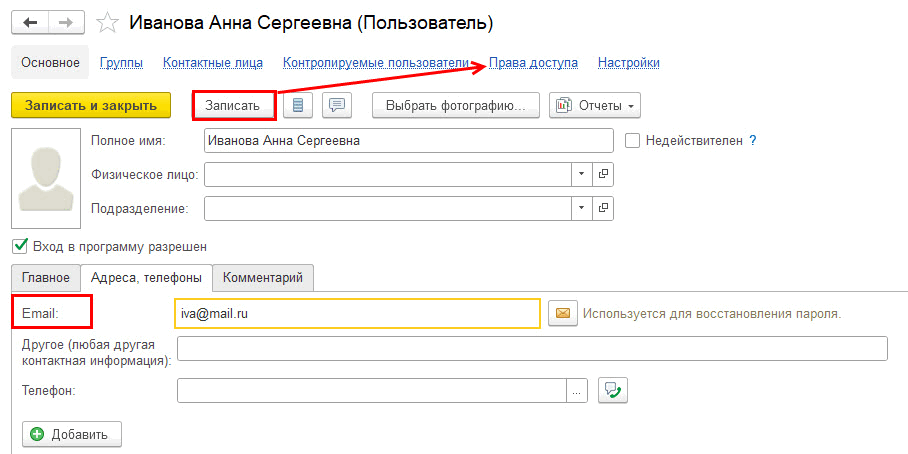Open the Подразделение record icon

point(603,208)
